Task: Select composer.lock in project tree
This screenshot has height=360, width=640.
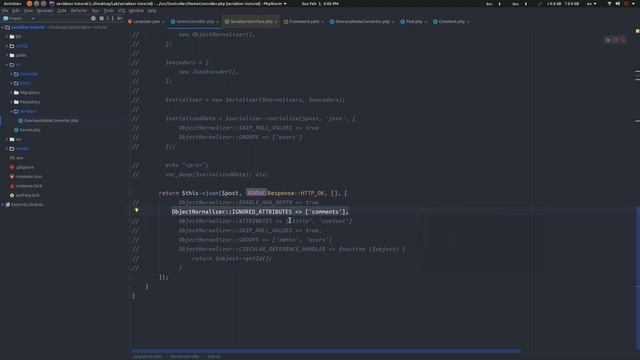Action: (x=26, y=186)
